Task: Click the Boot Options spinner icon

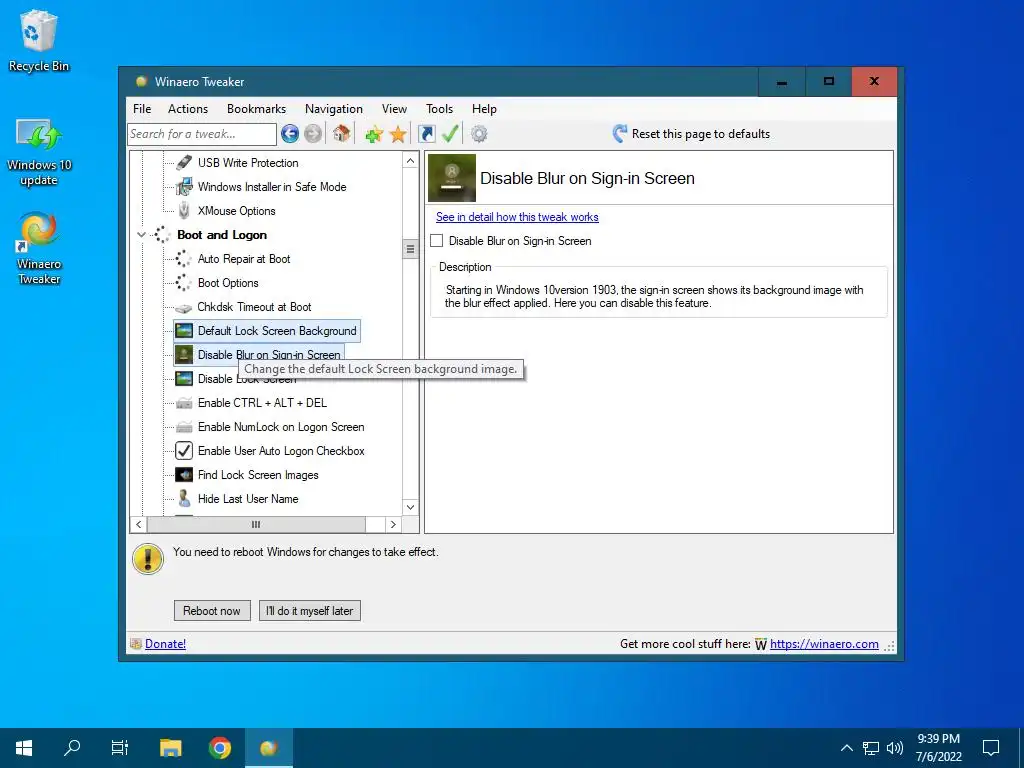Action: (x=184, y=283)
